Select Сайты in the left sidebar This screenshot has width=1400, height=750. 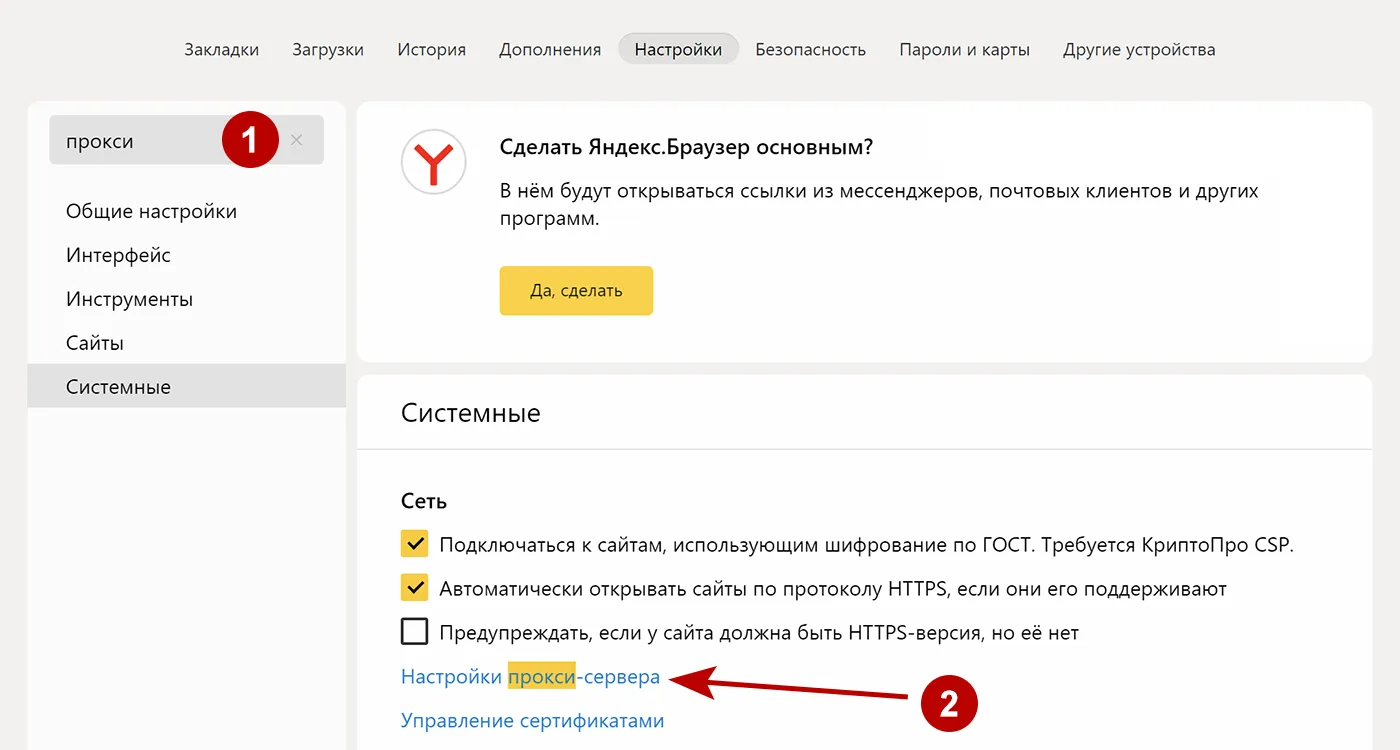coord(94,342)
